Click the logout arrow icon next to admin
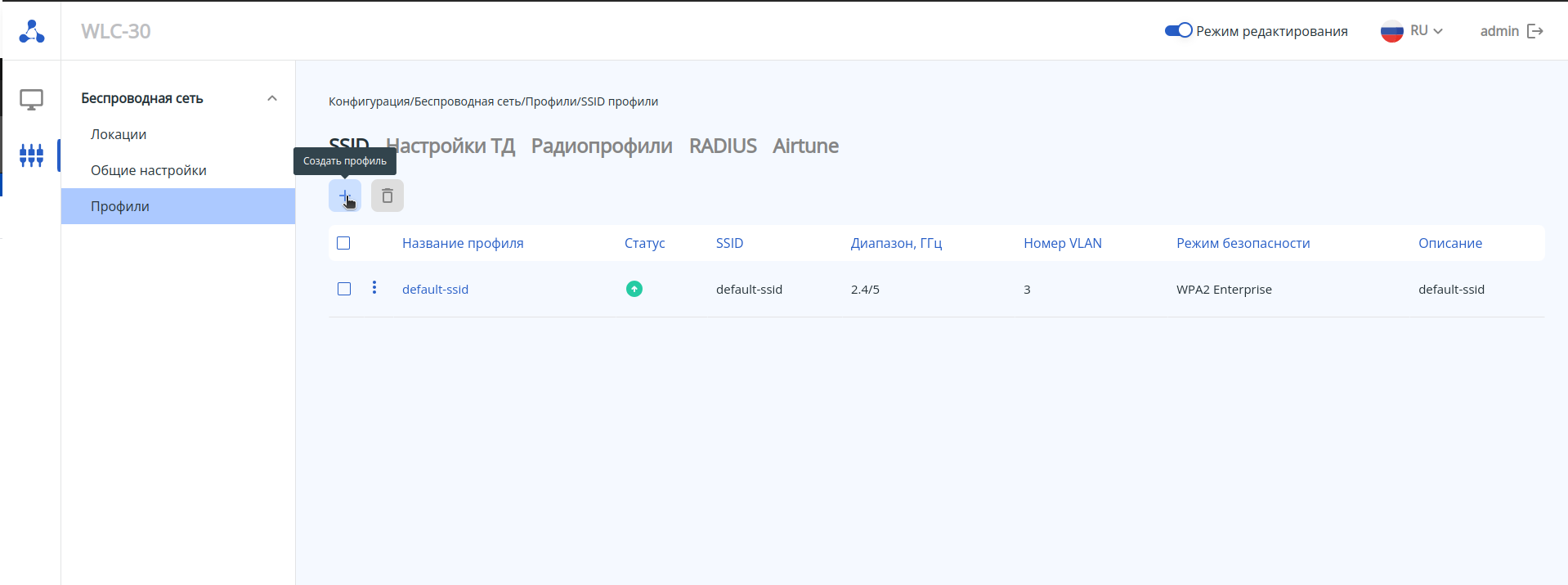The height and width of the screenshot is (585, 1568). [1535, 31]
